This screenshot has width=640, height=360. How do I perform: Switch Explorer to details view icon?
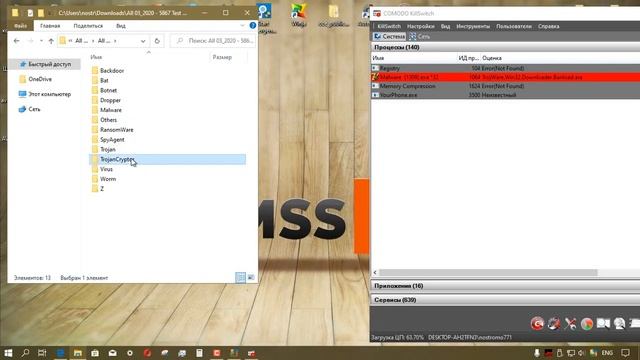coord(240,278)
